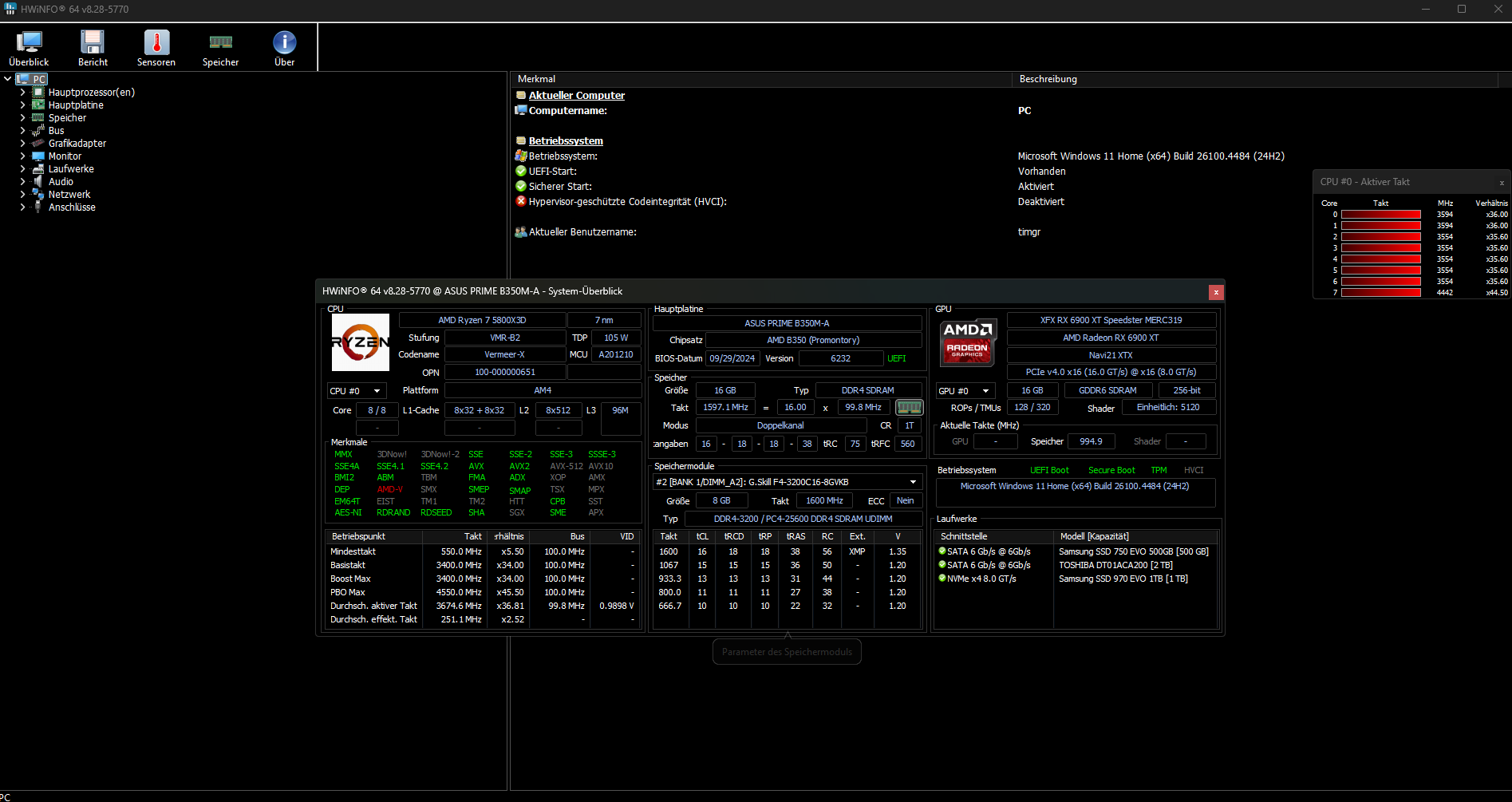Click the Laufwerke drive icon in tree
The image size is (1512, 802).
point(38,169)
